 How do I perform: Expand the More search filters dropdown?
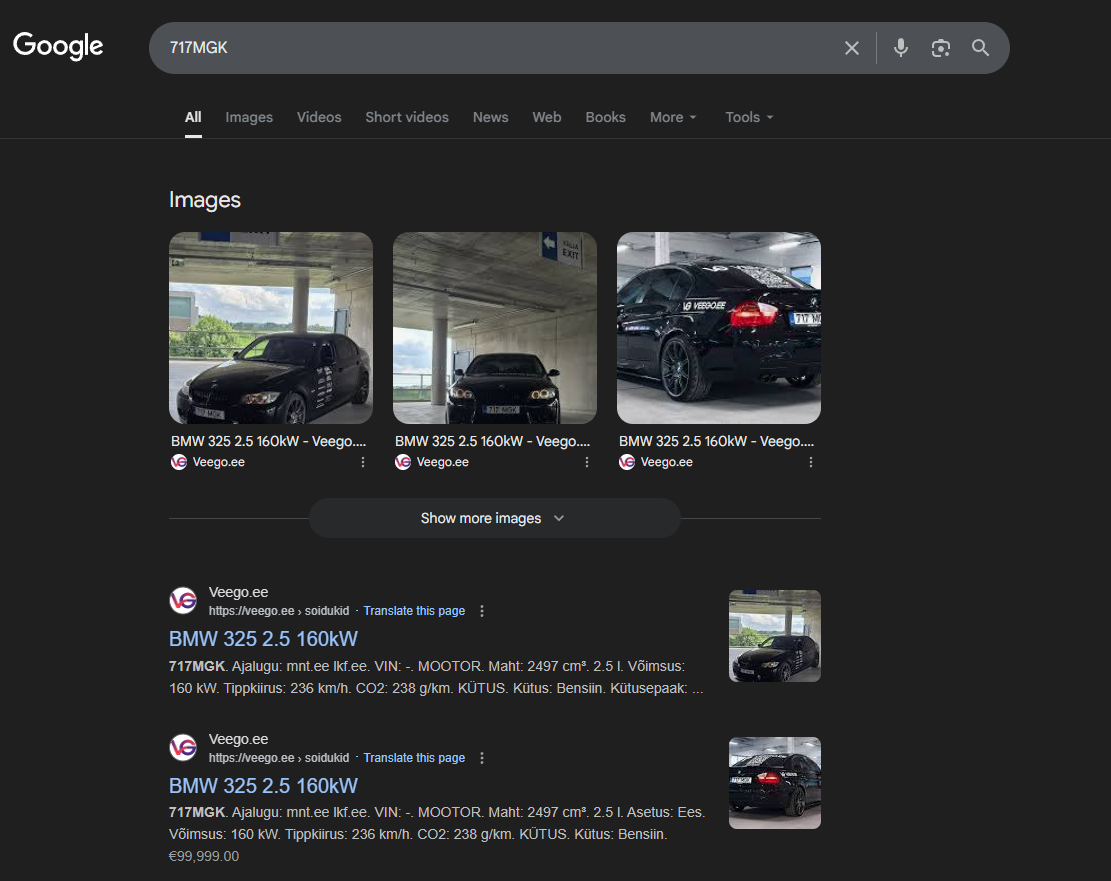(x=672, y=117)
